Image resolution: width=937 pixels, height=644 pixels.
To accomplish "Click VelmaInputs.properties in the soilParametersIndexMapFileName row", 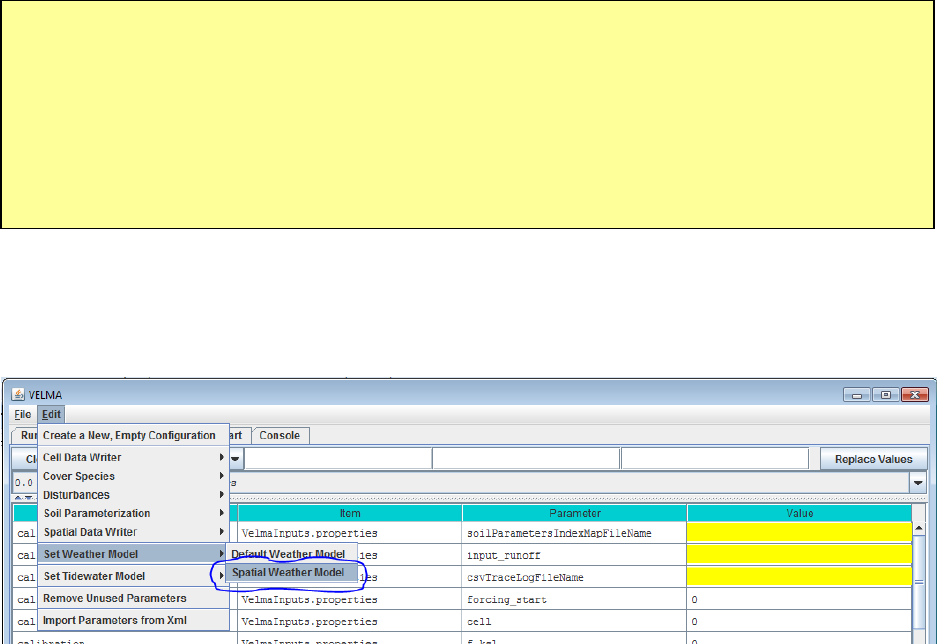I will [x=350, y=533].
